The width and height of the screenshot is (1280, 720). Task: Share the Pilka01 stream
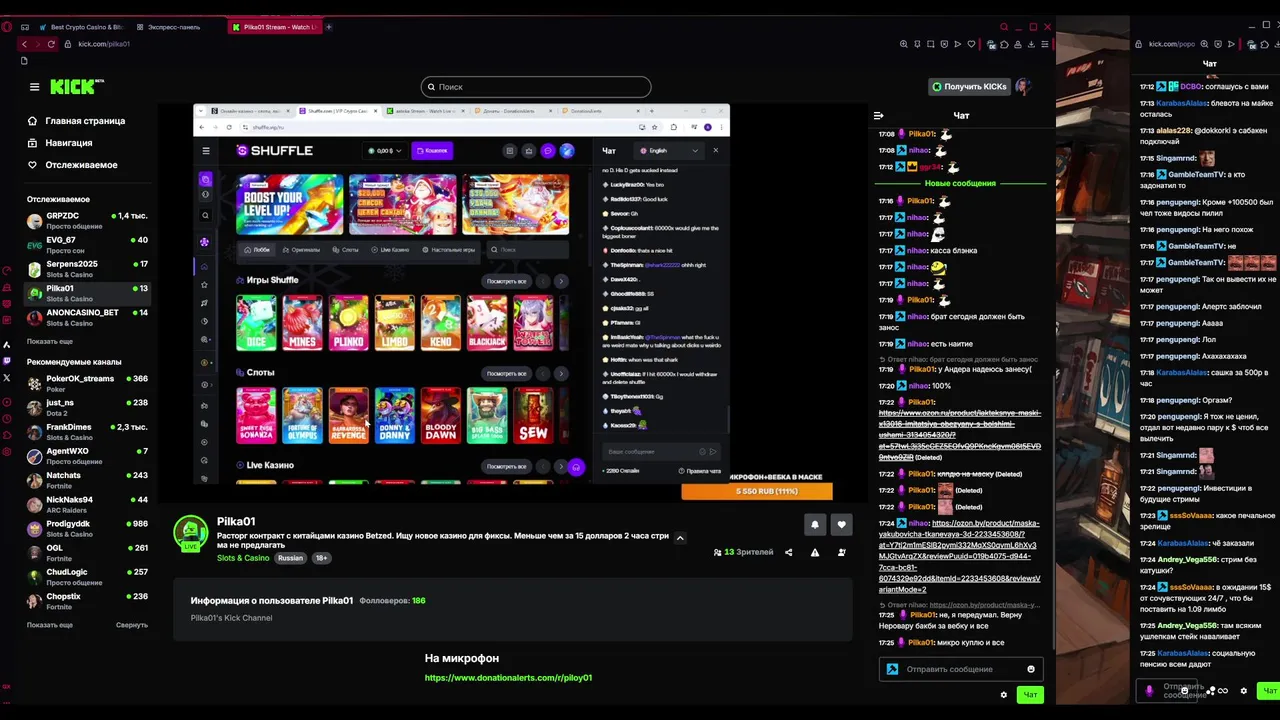[788, 552]
